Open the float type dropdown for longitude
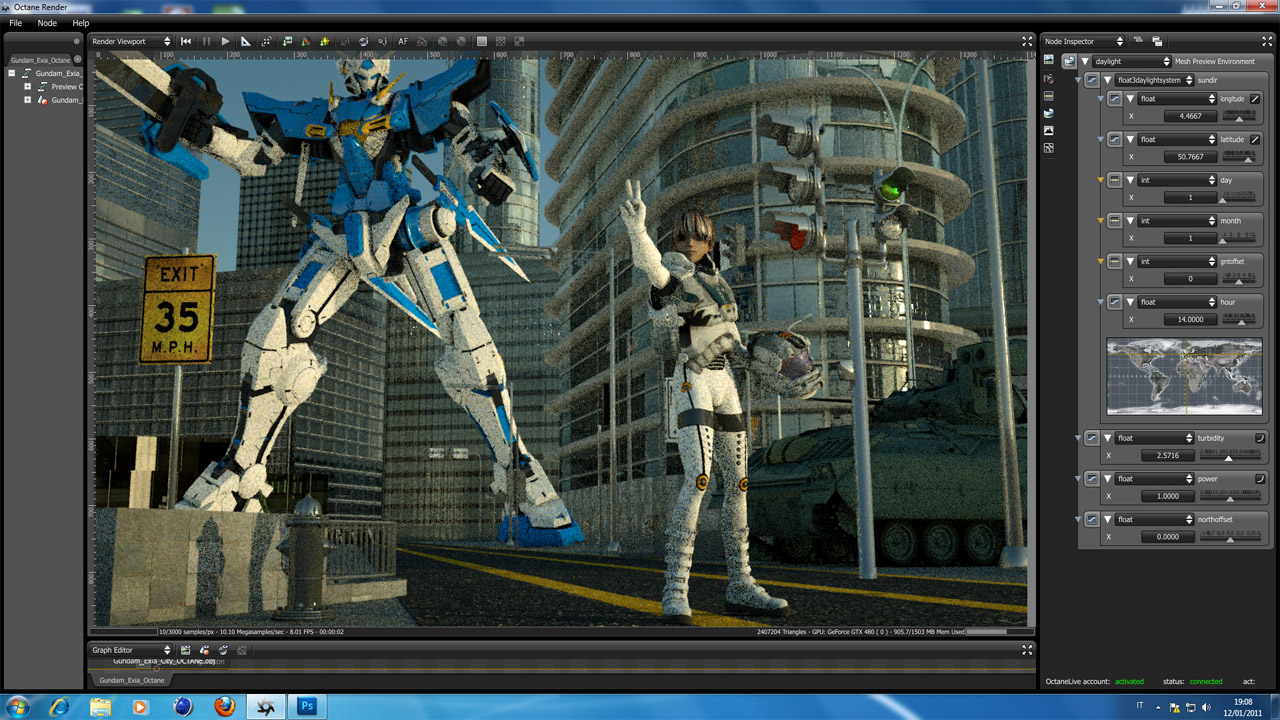 (1178, 99)
